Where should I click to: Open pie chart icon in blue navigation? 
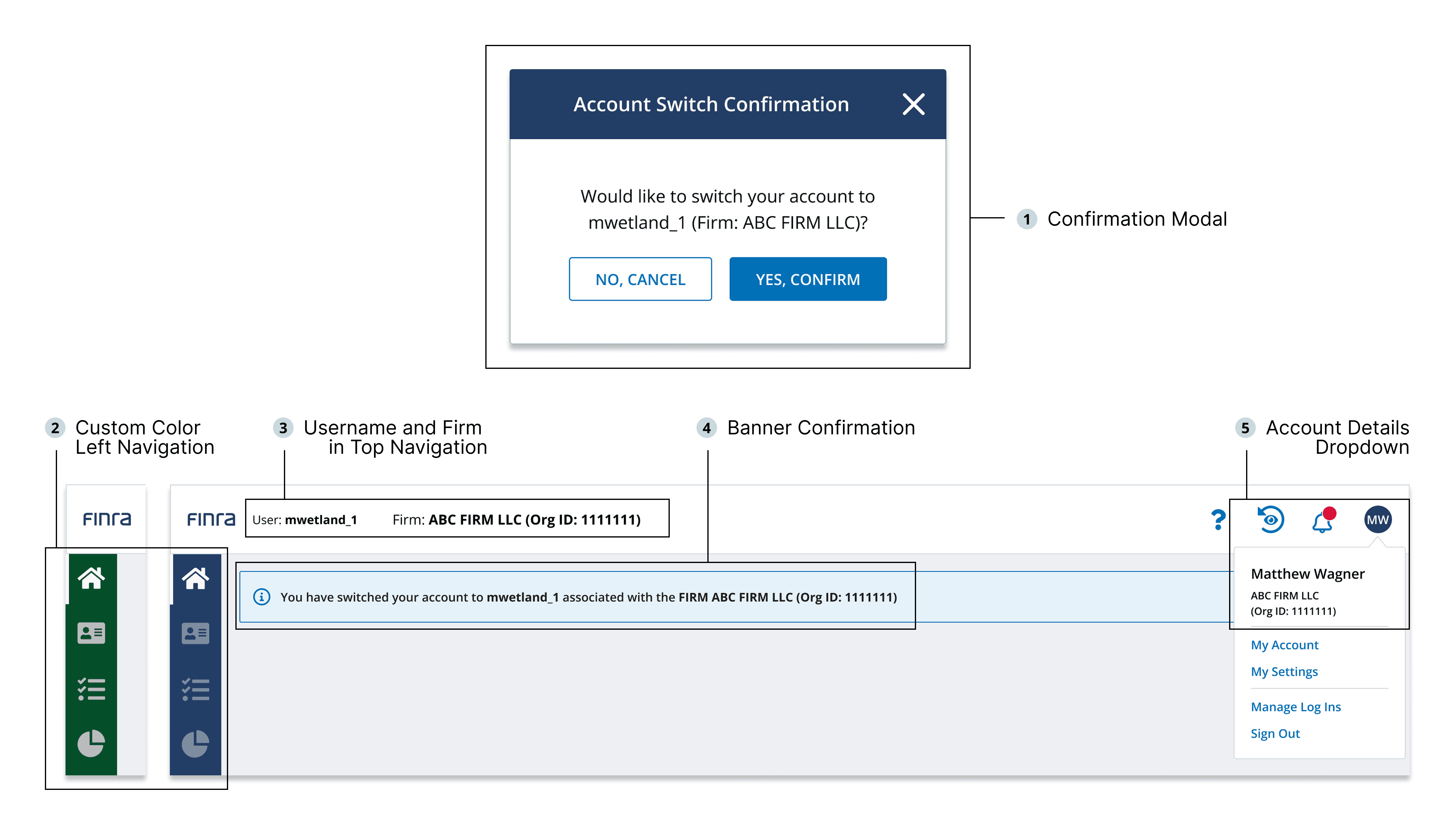pyautogui.click(x=195, y=744)
